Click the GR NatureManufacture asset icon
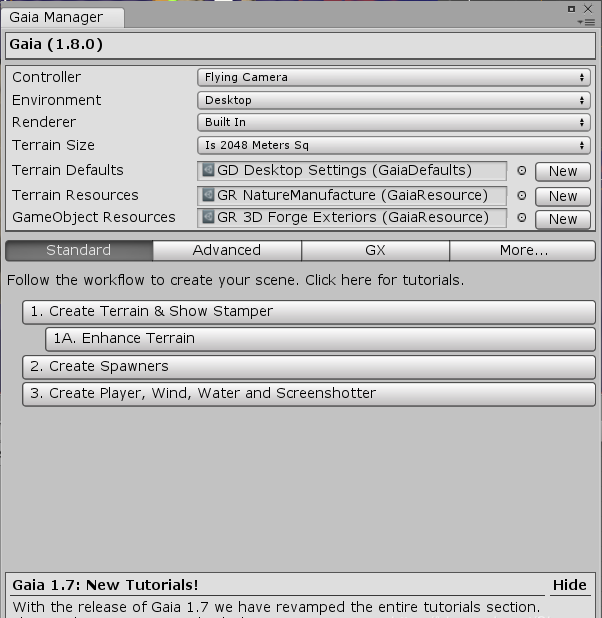The image size is (602, 618). coord(208,195)
